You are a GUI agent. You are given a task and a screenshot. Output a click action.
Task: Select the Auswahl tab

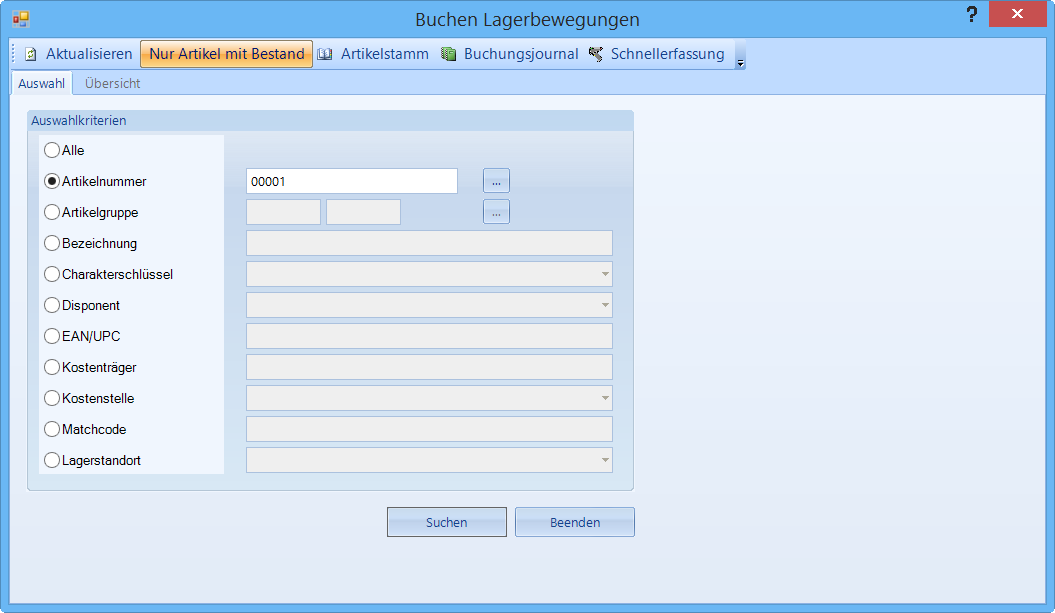42,83
